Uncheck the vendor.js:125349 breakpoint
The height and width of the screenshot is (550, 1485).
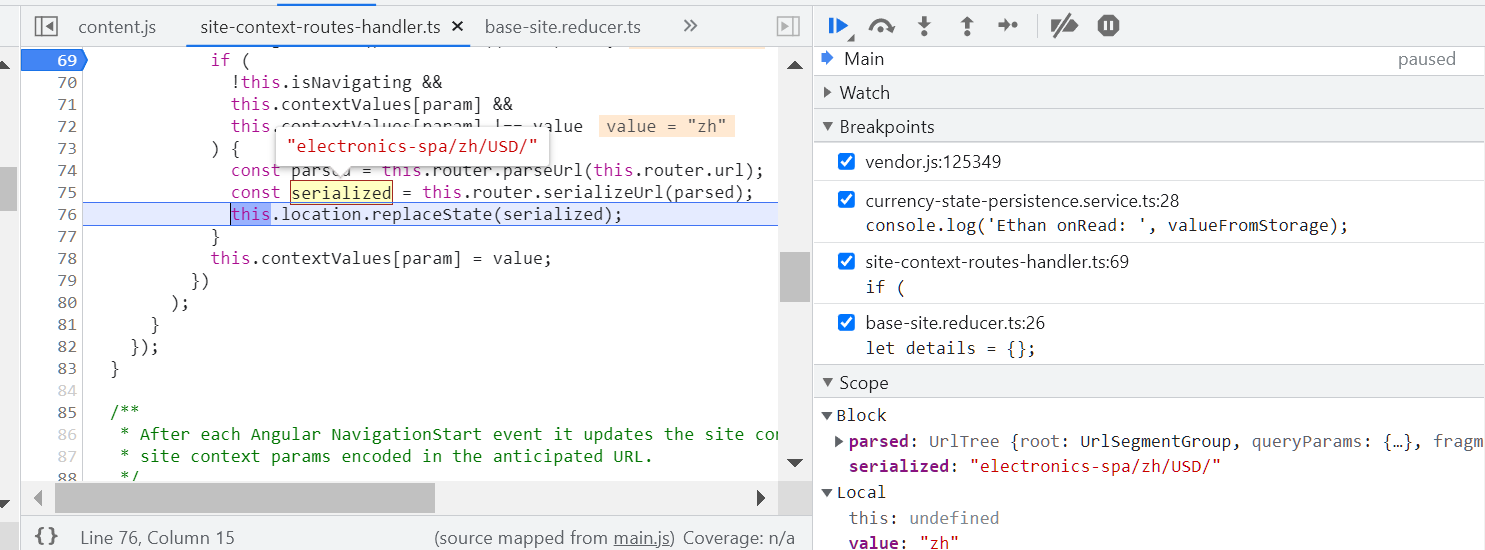pos(847,162)
